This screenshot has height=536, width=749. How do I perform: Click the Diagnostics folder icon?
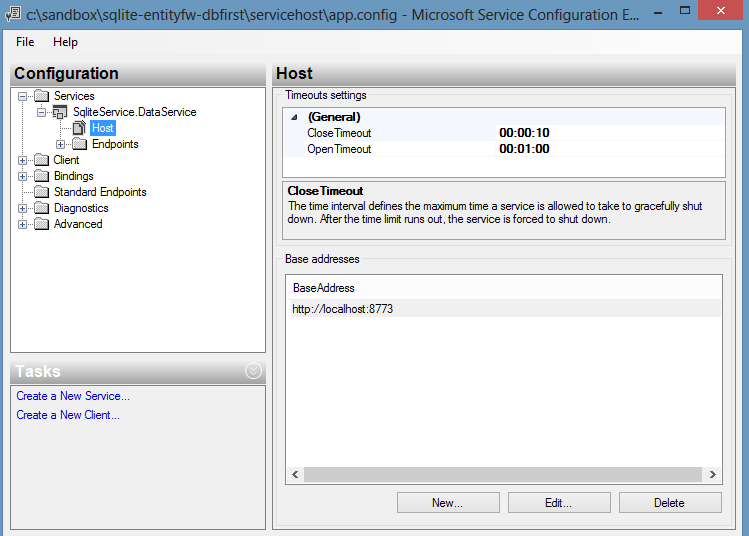pyautogui.click(x=42, y=208)
